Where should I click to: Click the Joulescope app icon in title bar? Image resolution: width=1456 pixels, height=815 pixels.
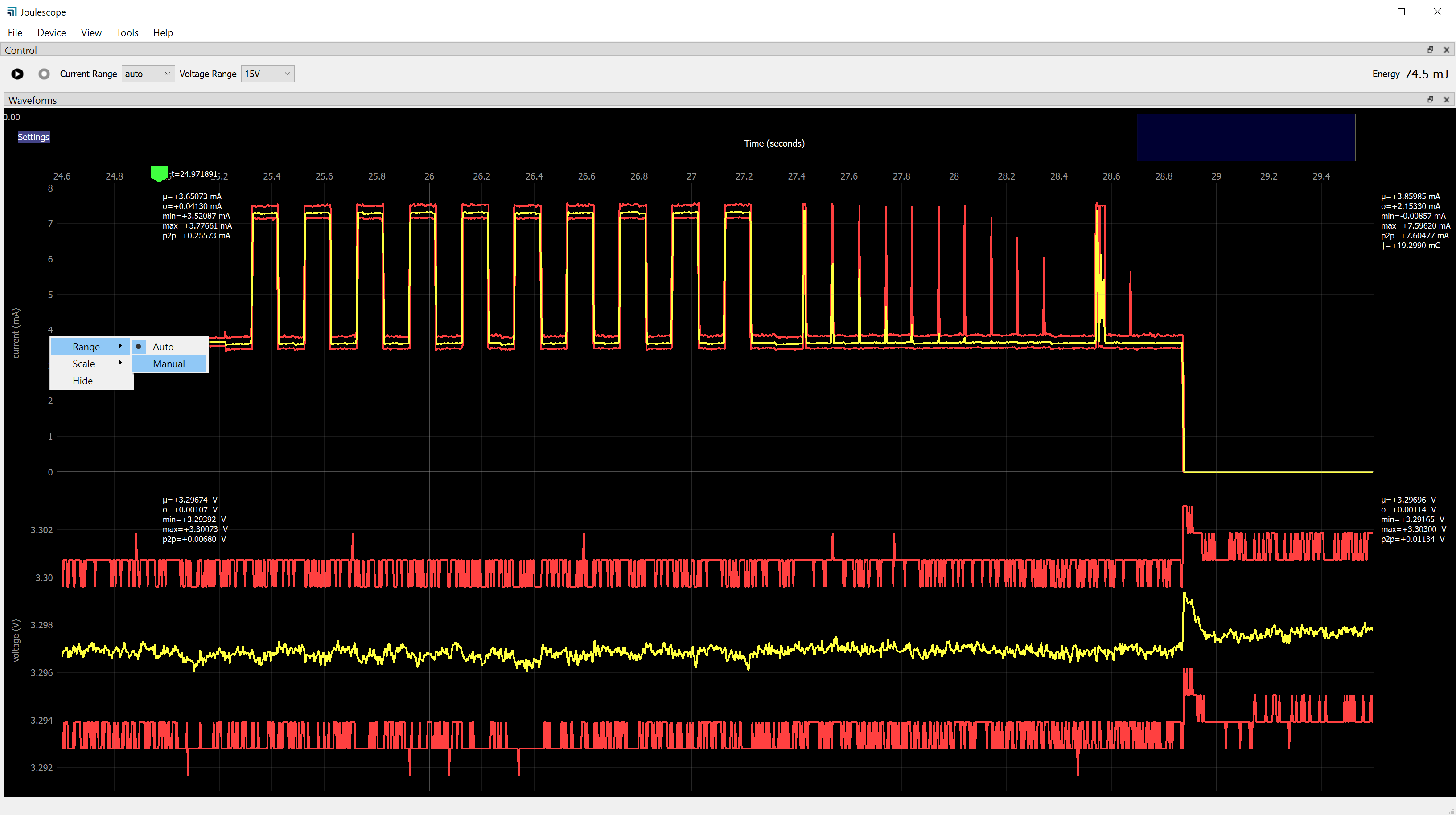click(x=11, y=12)
